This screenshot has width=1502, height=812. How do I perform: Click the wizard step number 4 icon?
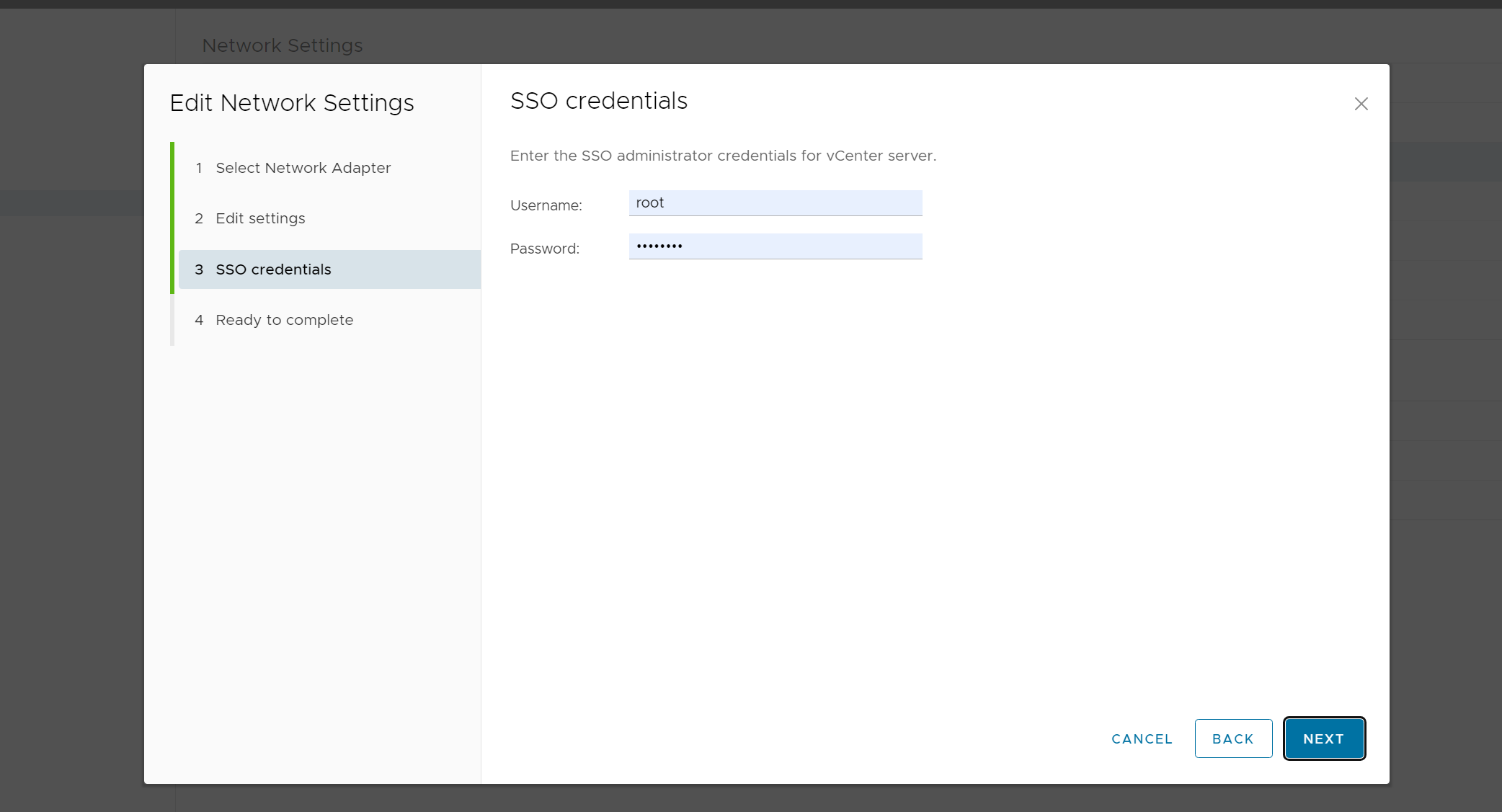(x=198, y=320)
